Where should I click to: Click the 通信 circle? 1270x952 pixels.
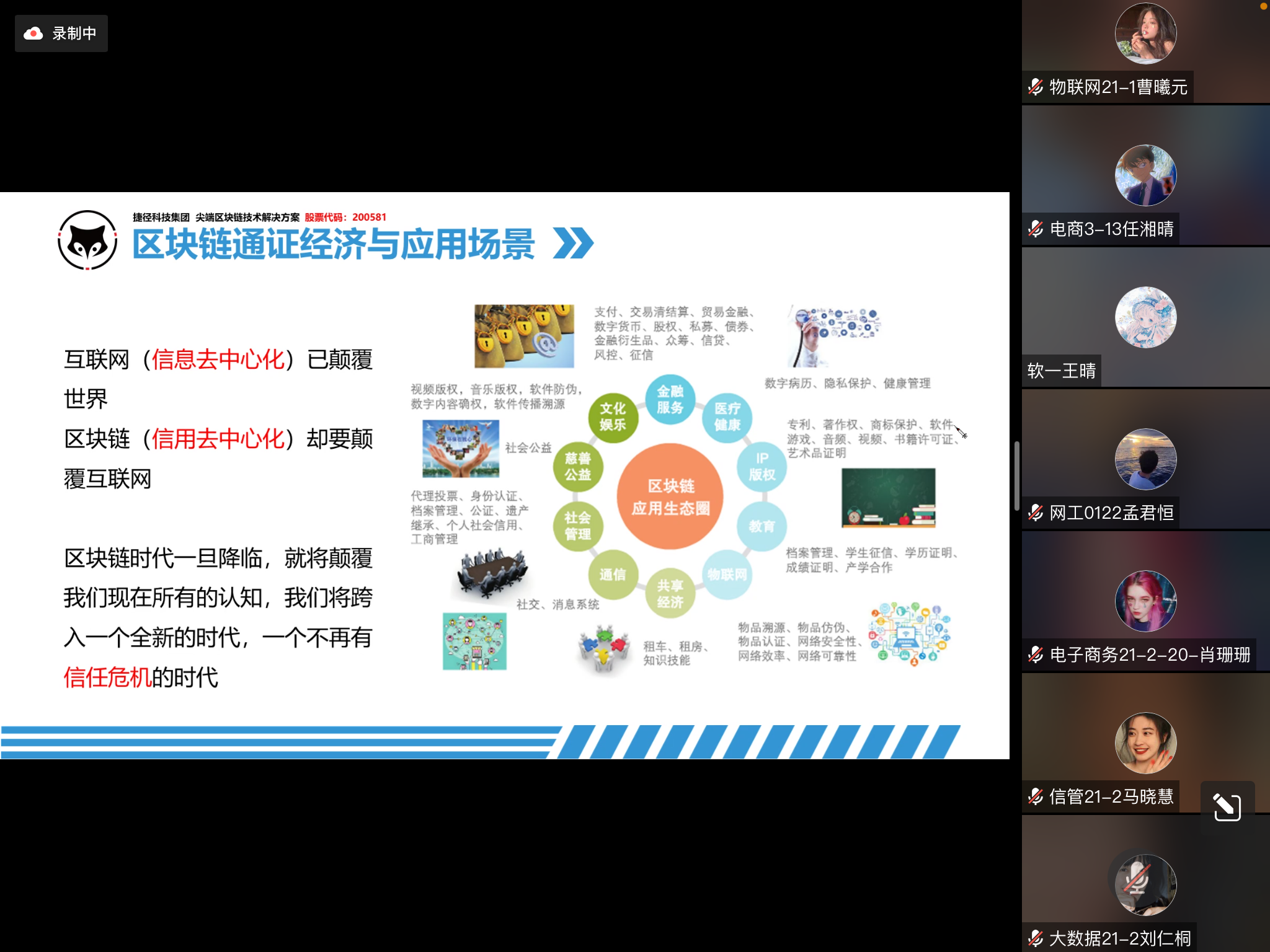[x=613, y=575]
